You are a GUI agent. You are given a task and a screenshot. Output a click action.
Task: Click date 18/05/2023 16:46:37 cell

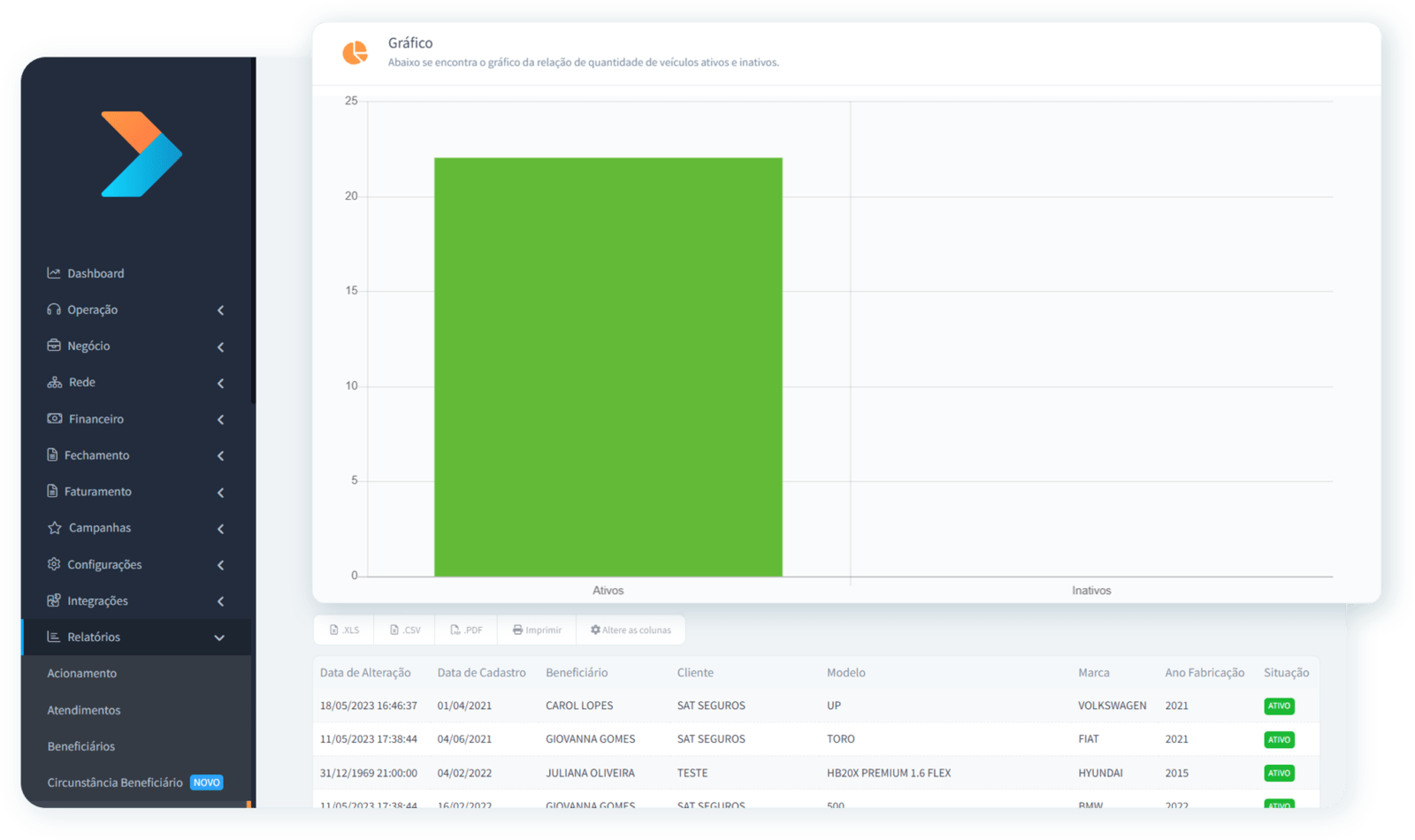[x=369, y=706]
